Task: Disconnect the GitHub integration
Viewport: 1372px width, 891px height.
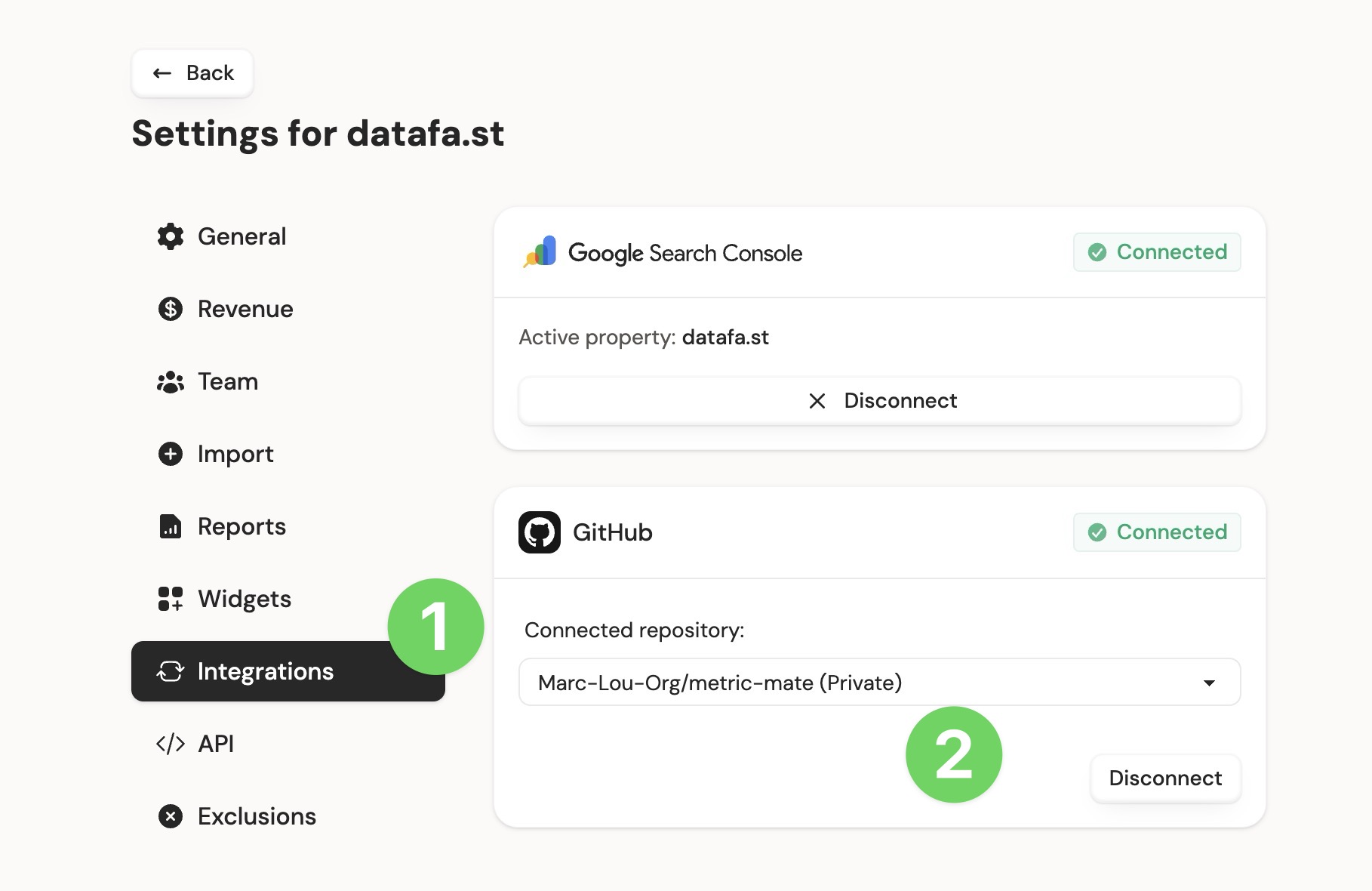Action: click(1165, 778)
